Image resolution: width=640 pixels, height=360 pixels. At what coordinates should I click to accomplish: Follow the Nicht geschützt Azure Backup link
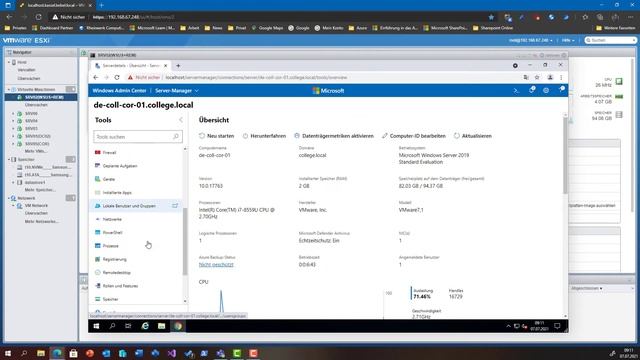216,264
